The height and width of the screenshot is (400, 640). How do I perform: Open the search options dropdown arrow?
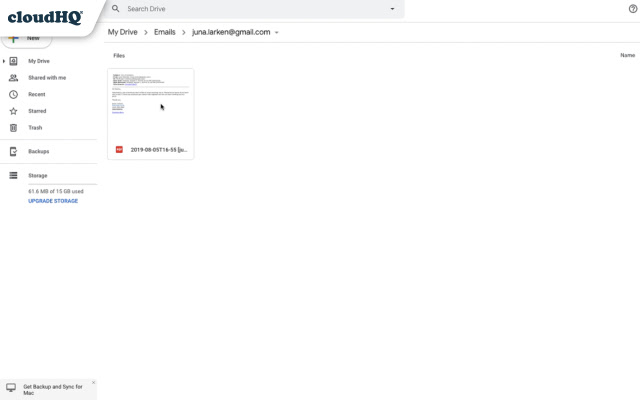click(392, 9)
